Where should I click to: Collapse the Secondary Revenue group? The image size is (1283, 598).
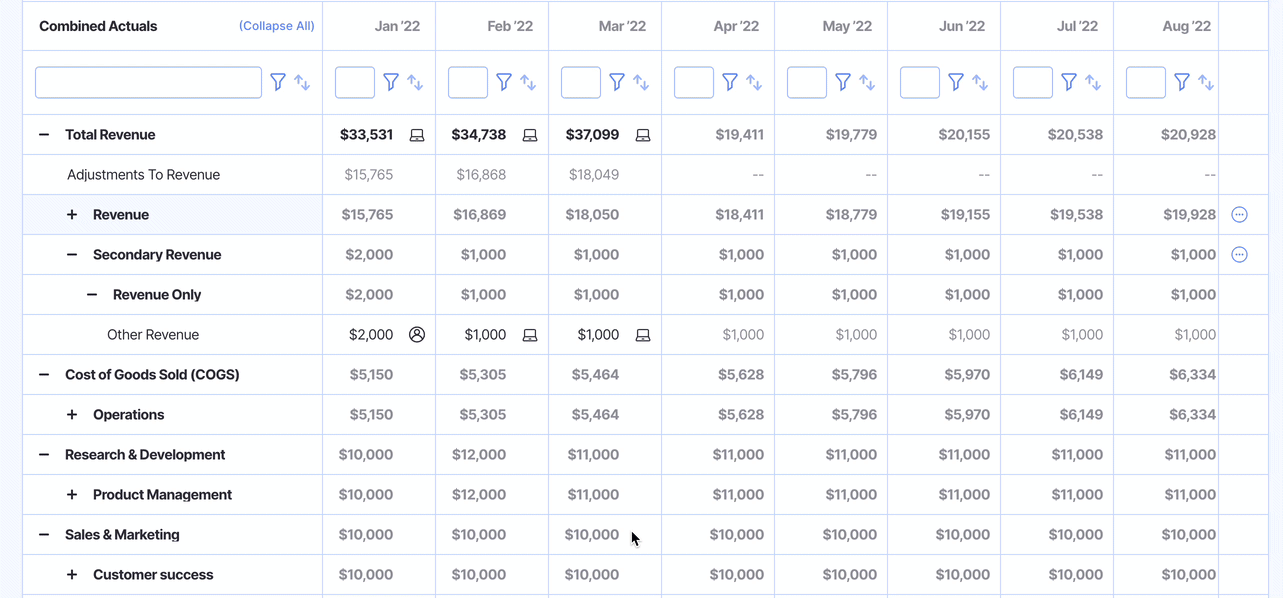pos(72,255)
